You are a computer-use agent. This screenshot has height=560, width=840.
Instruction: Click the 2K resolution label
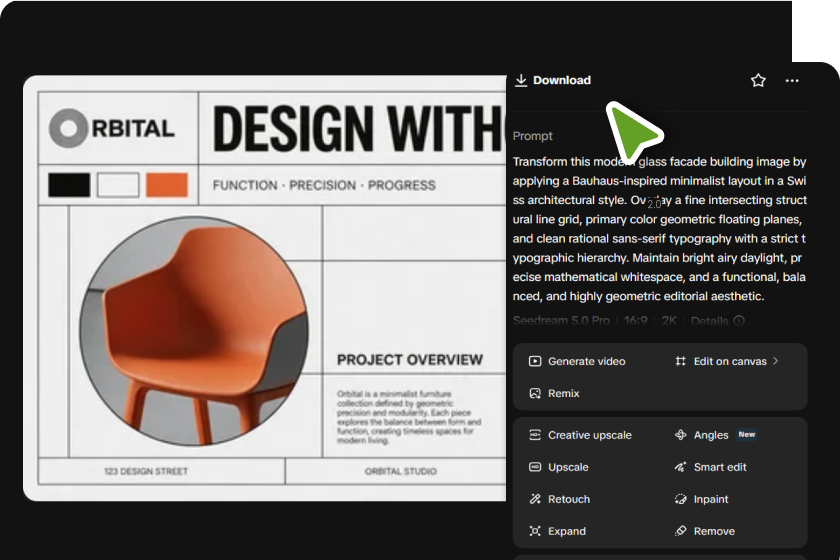tap(669, 320)
